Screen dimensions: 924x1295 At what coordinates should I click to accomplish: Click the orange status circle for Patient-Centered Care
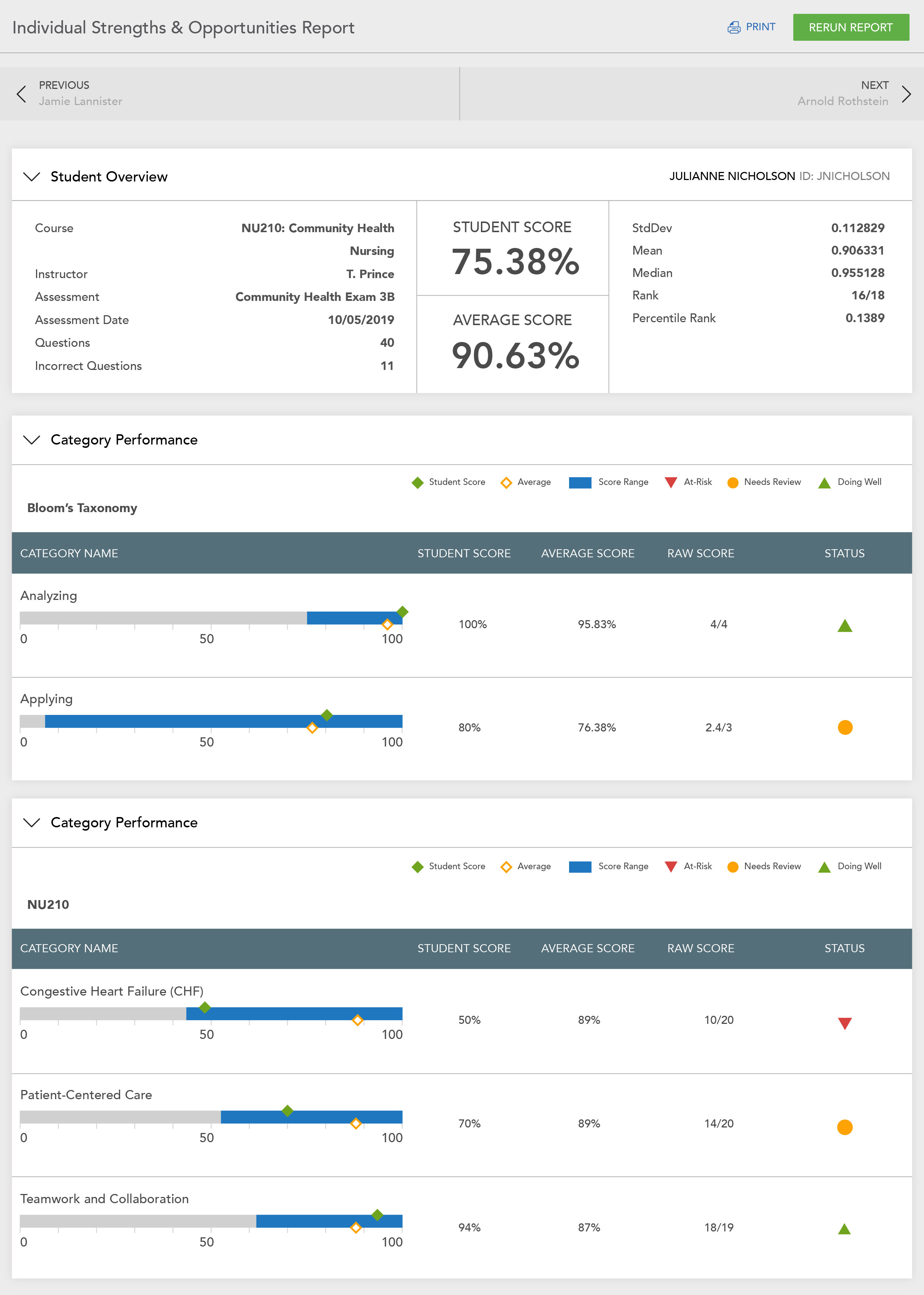844,1127
